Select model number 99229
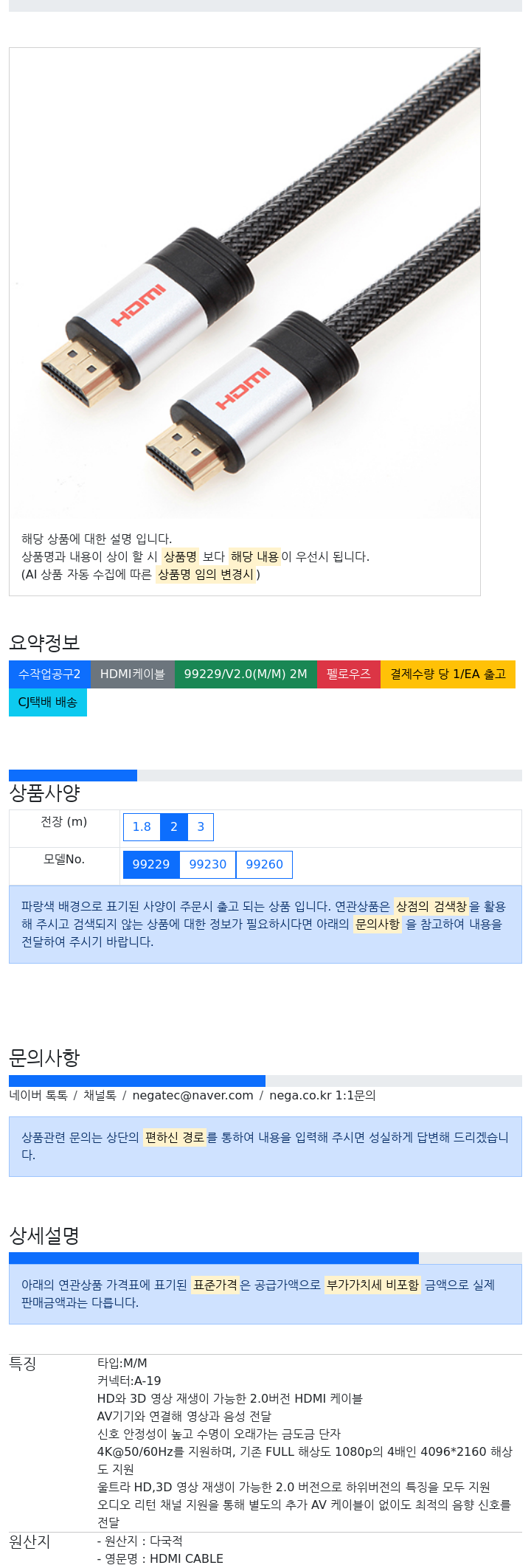531x1568 pixels. pos(151,865)
